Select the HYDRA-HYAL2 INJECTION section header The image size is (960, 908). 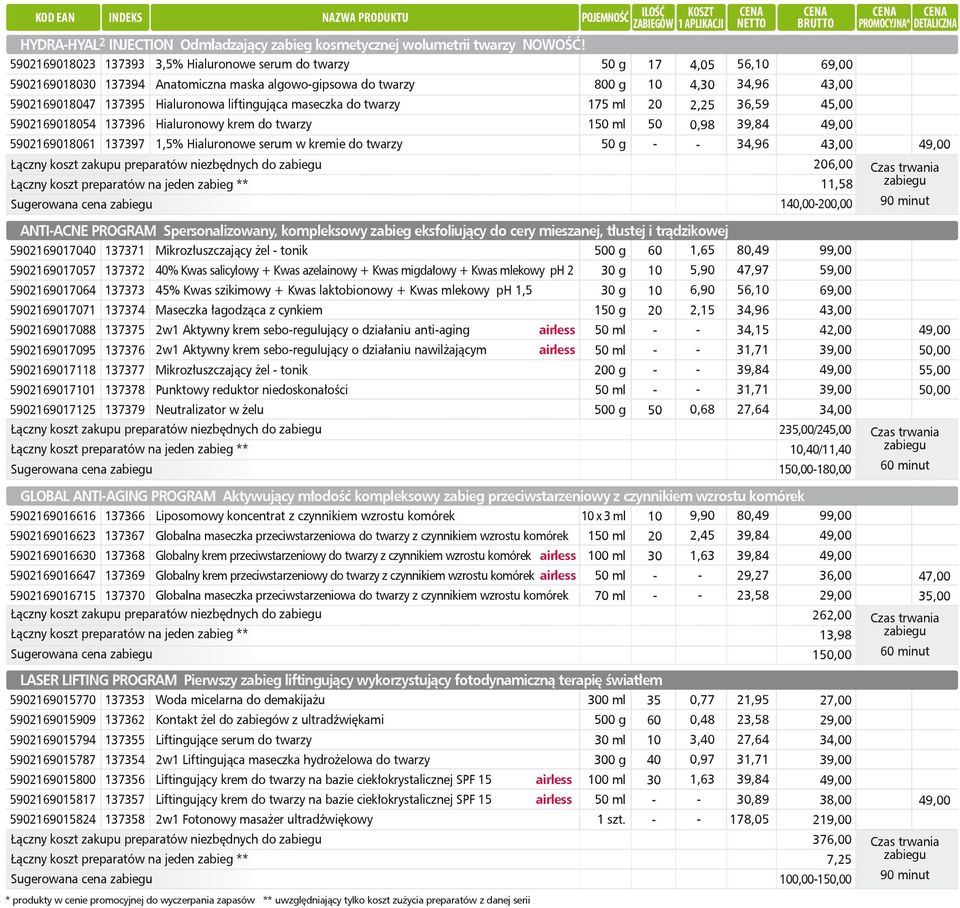click(x=482, y=44)
